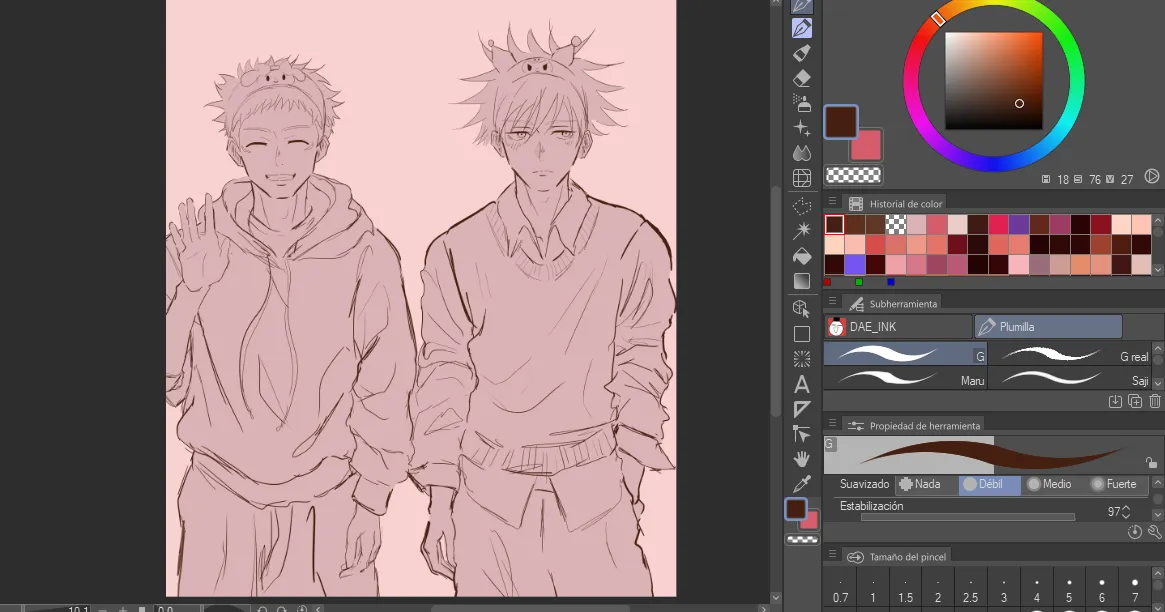1165x612 pixels.
Task: Choose the G pen brush
Action: pos(905,354)
